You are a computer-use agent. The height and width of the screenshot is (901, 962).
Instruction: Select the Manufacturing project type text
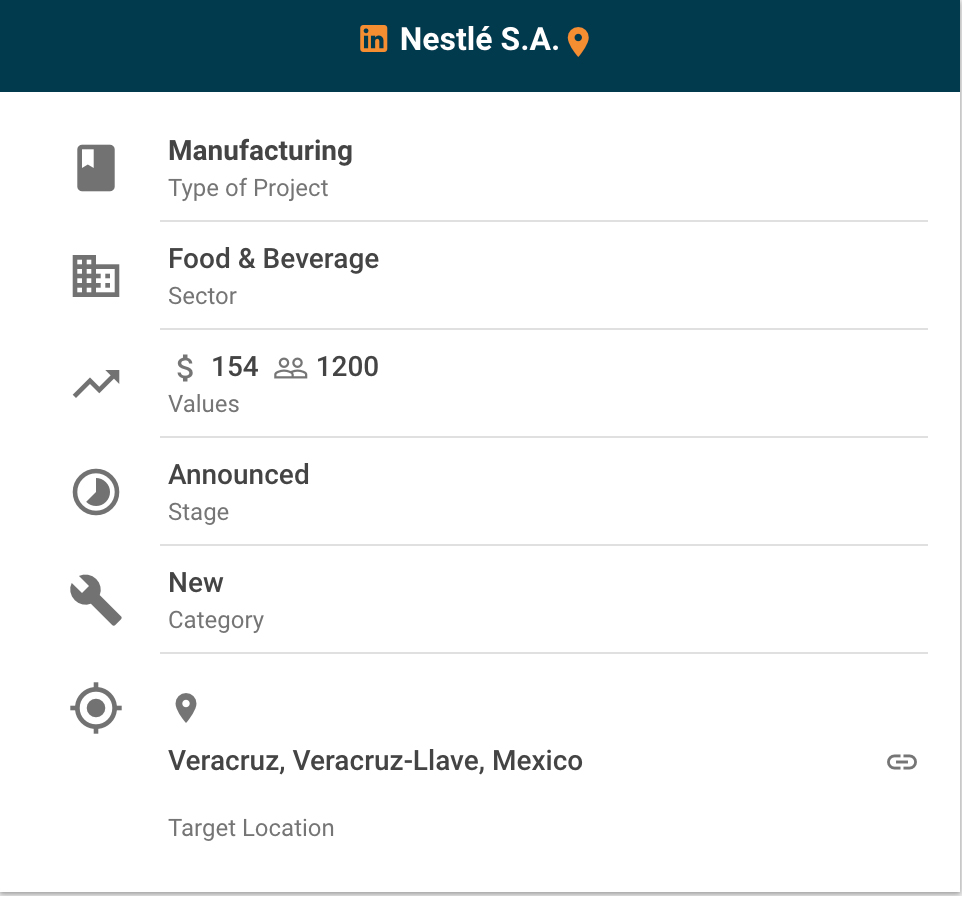pos(260,151)
